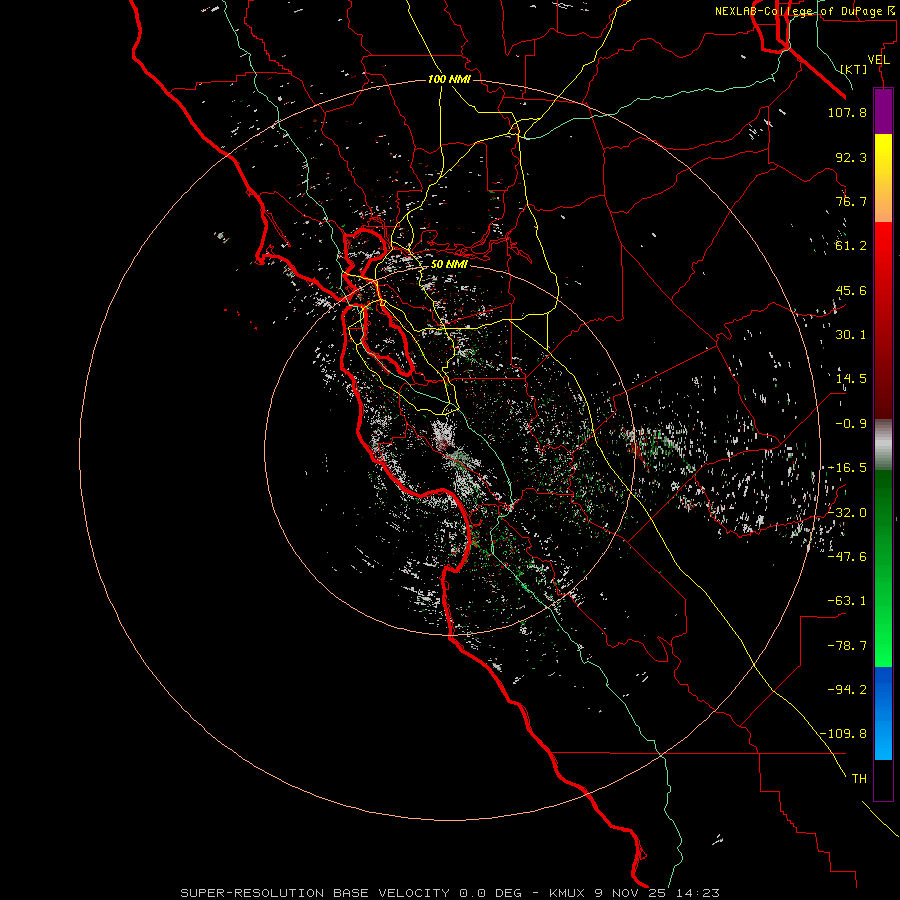
Task: Click the '100 NMI' range ring label
Action: click(x=449, y=79)
